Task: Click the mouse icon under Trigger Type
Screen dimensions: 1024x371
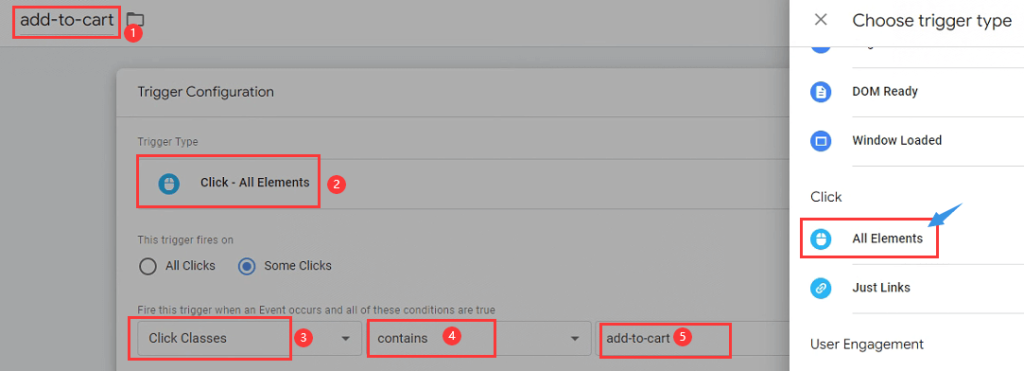Action: click(x=168, y=184)
